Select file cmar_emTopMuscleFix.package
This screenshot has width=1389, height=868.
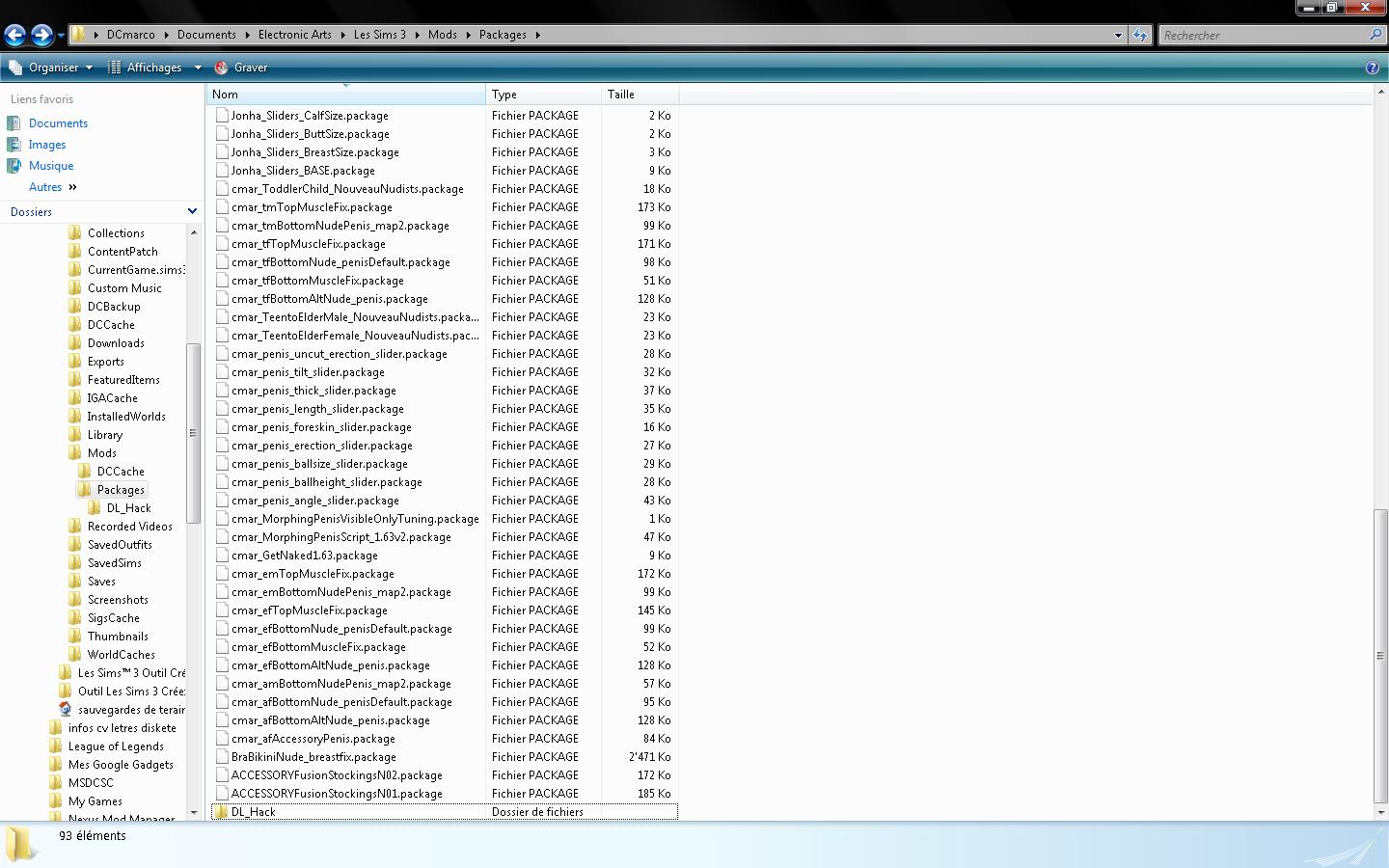coord(312,574)
